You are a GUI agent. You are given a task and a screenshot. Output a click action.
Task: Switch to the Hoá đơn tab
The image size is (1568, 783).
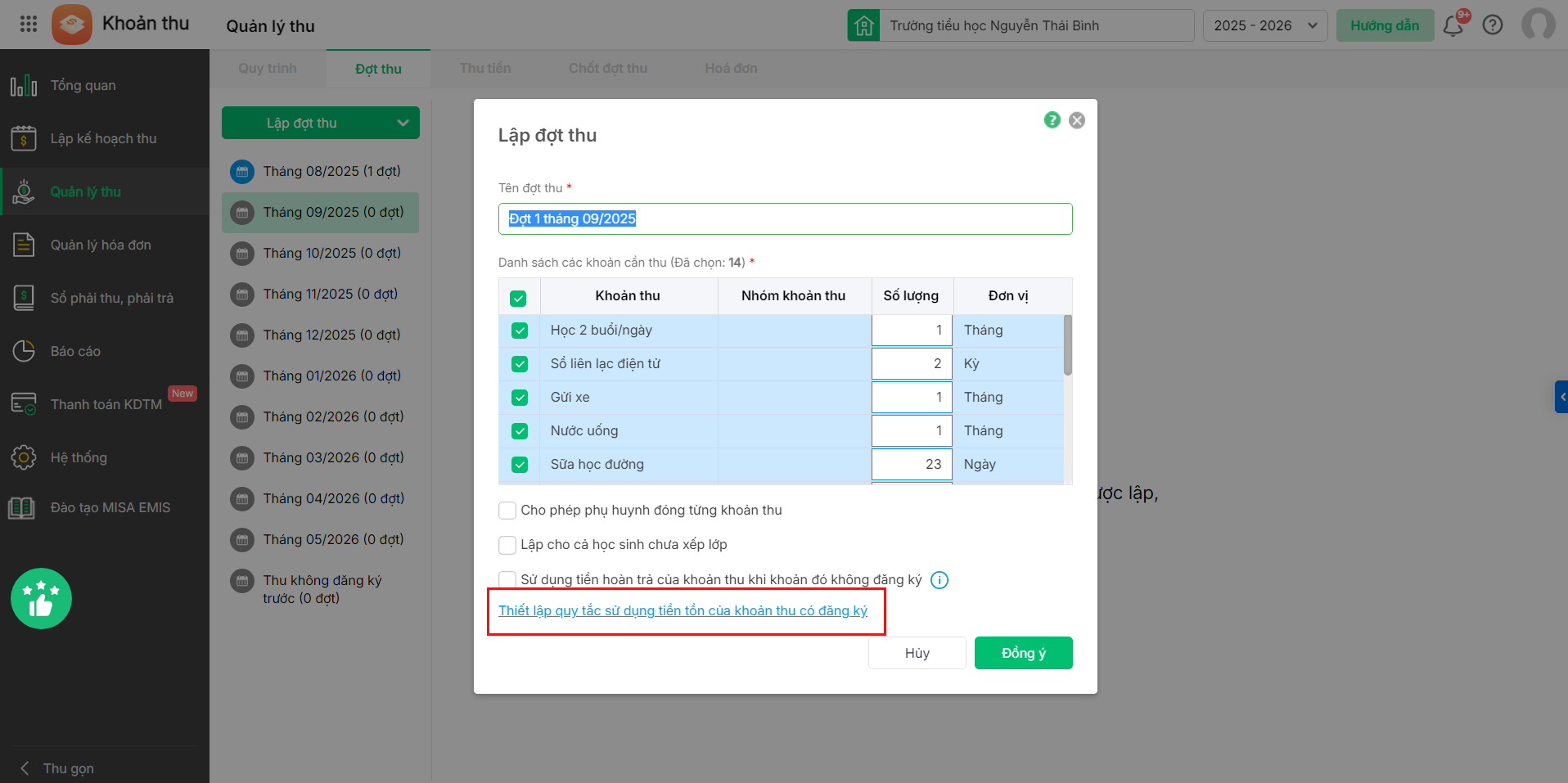[731, 69]
